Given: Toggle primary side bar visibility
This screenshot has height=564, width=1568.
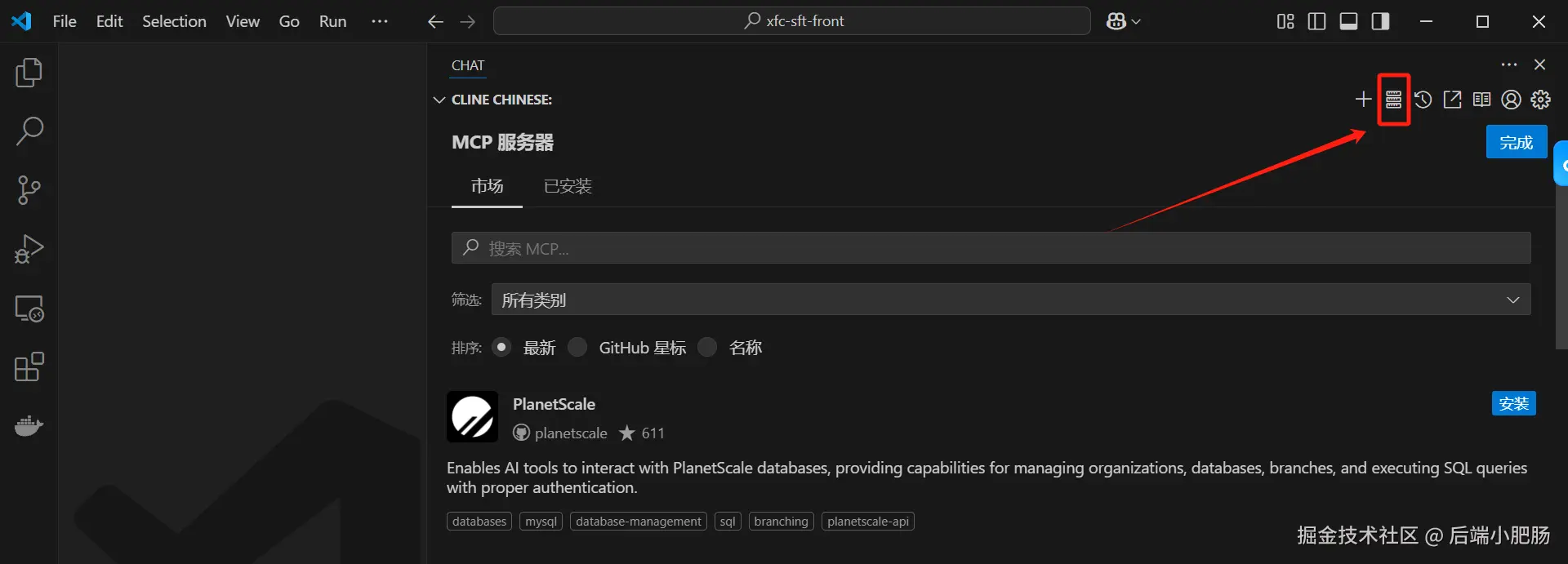Looking at the screenshot, I should (x=1316, y=21).
